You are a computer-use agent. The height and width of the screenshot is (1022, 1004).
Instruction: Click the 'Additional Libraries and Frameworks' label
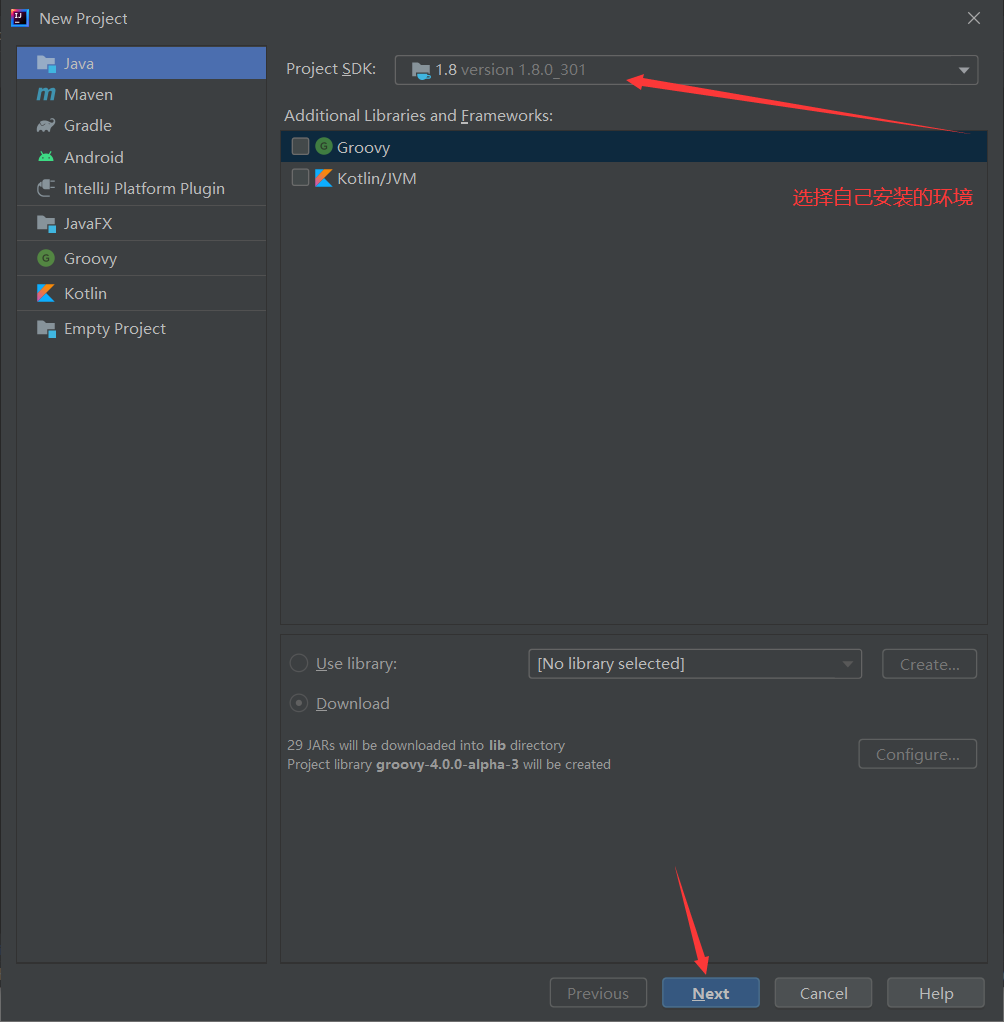coord(419,115)
